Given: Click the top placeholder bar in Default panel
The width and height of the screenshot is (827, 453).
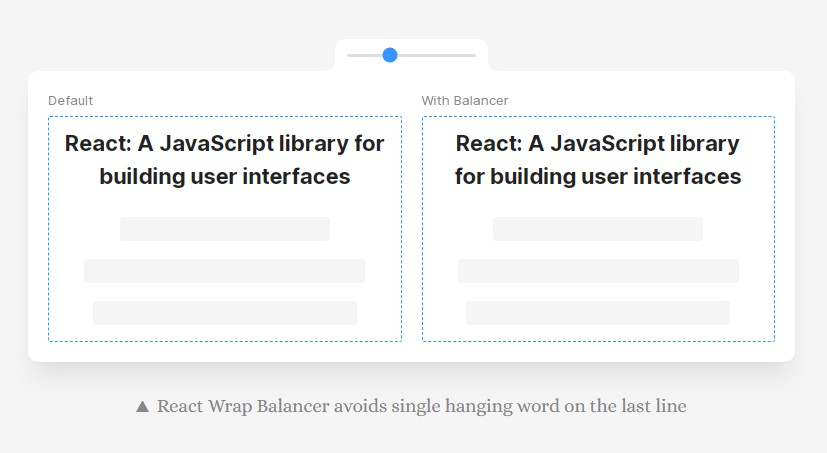Looking at the screenshot, I should 225,229.
